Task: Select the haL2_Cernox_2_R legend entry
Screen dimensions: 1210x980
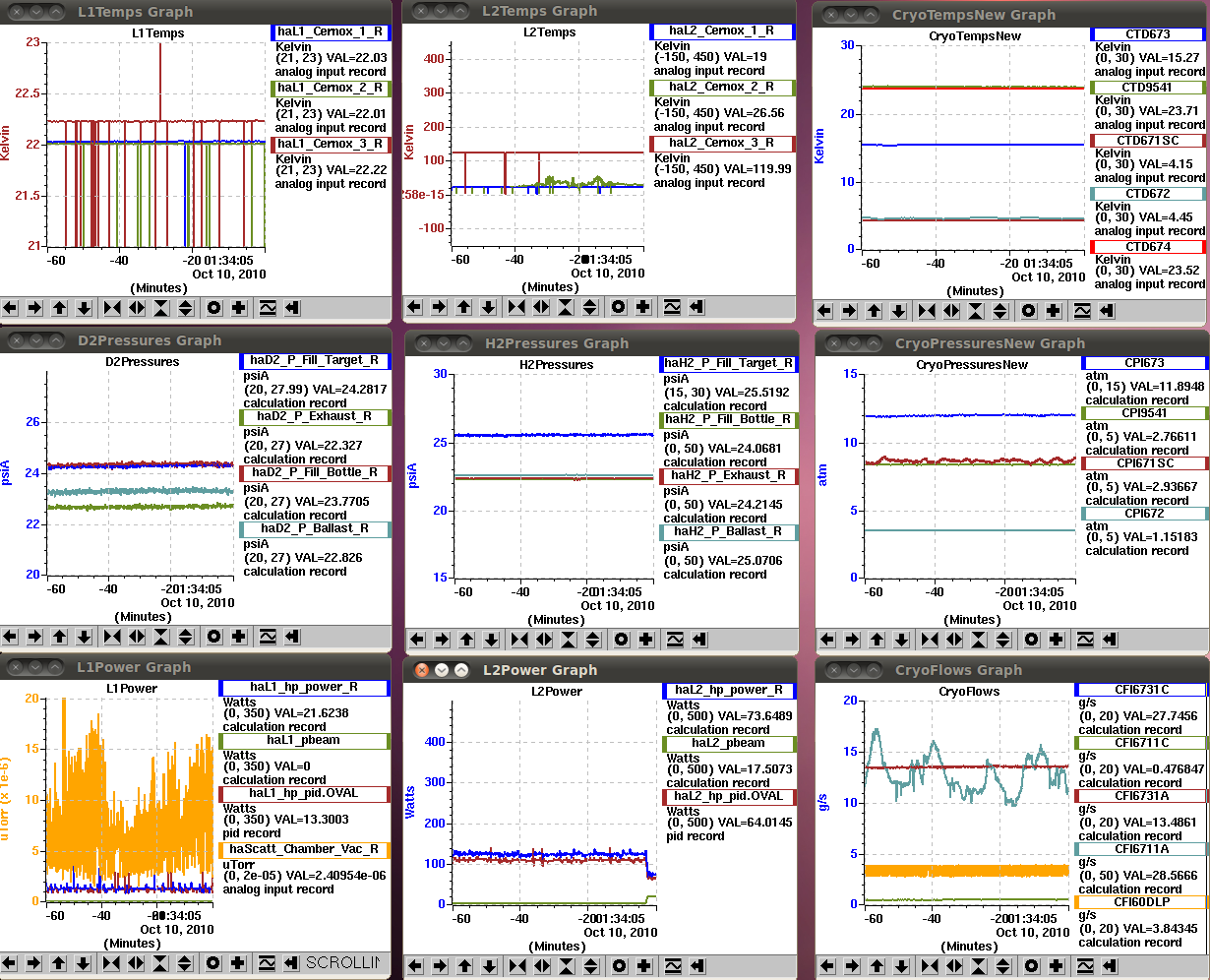Action: coord(723,87)
